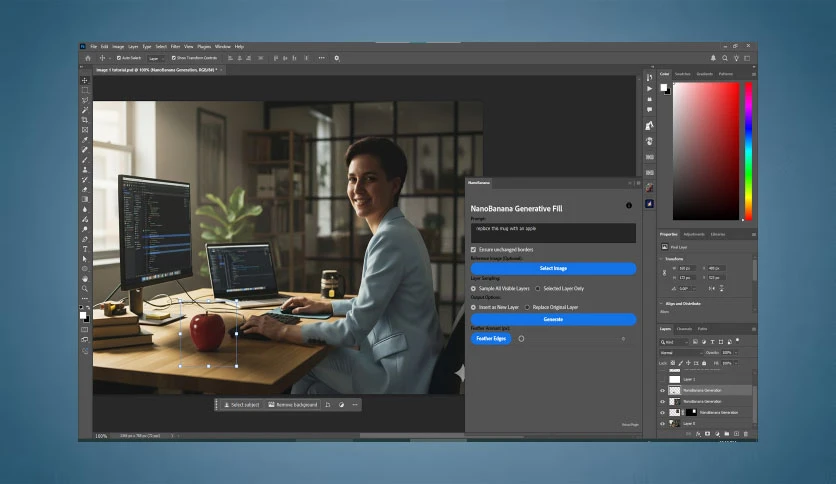Viewport: 836px width, 484px height.
Task: Select Insert as New Layer option
Action: [473, 307]
